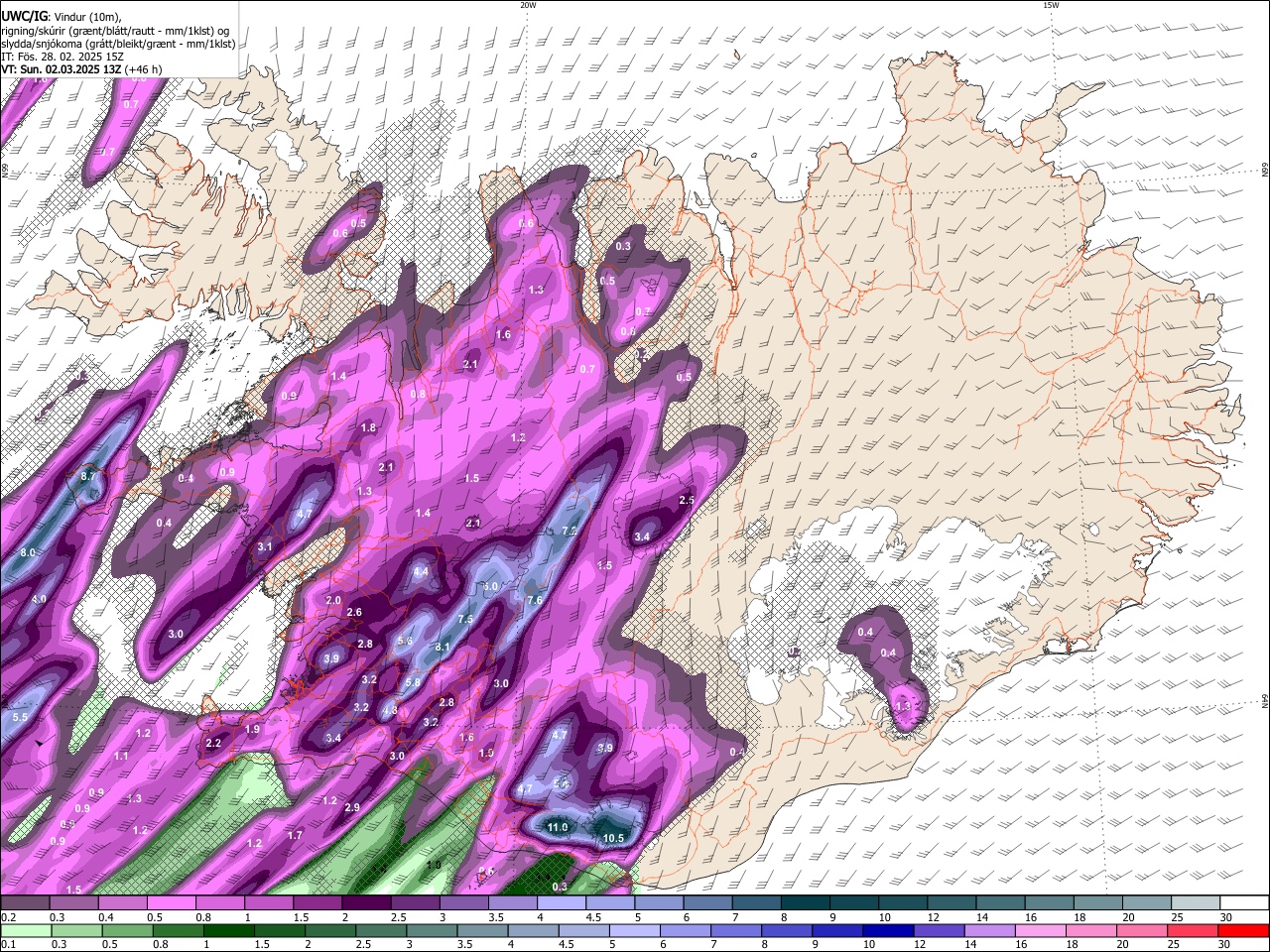This screenshot has width=1270, height=952.
Task: Click the '(+46 h)' forecast offset text
Action: click(144, 69)
